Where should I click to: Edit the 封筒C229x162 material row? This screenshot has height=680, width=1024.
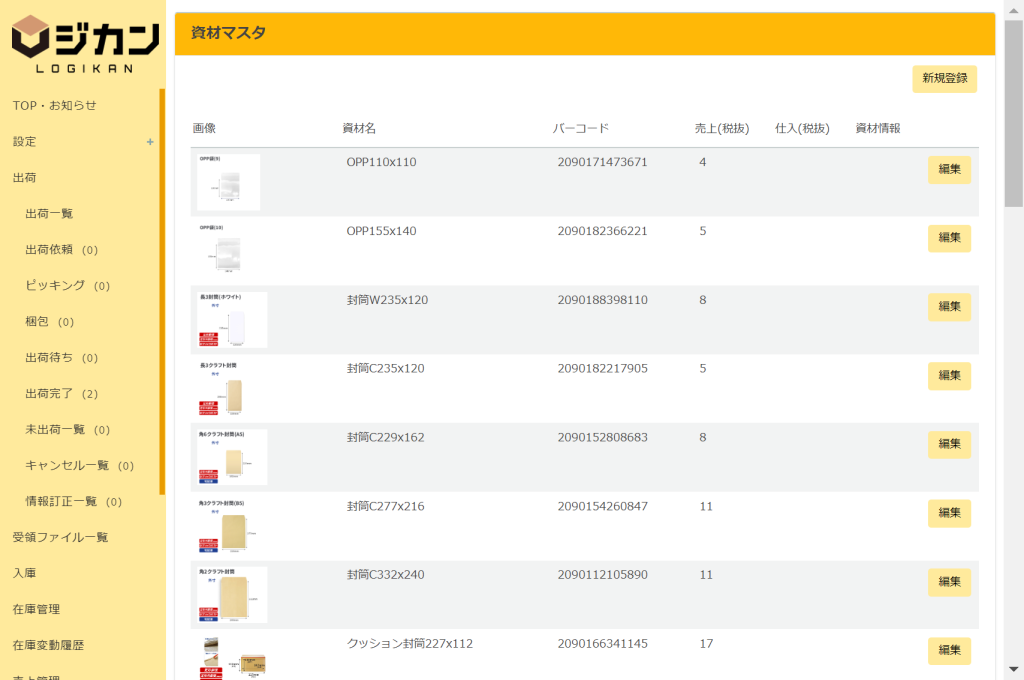coord(948,445)
